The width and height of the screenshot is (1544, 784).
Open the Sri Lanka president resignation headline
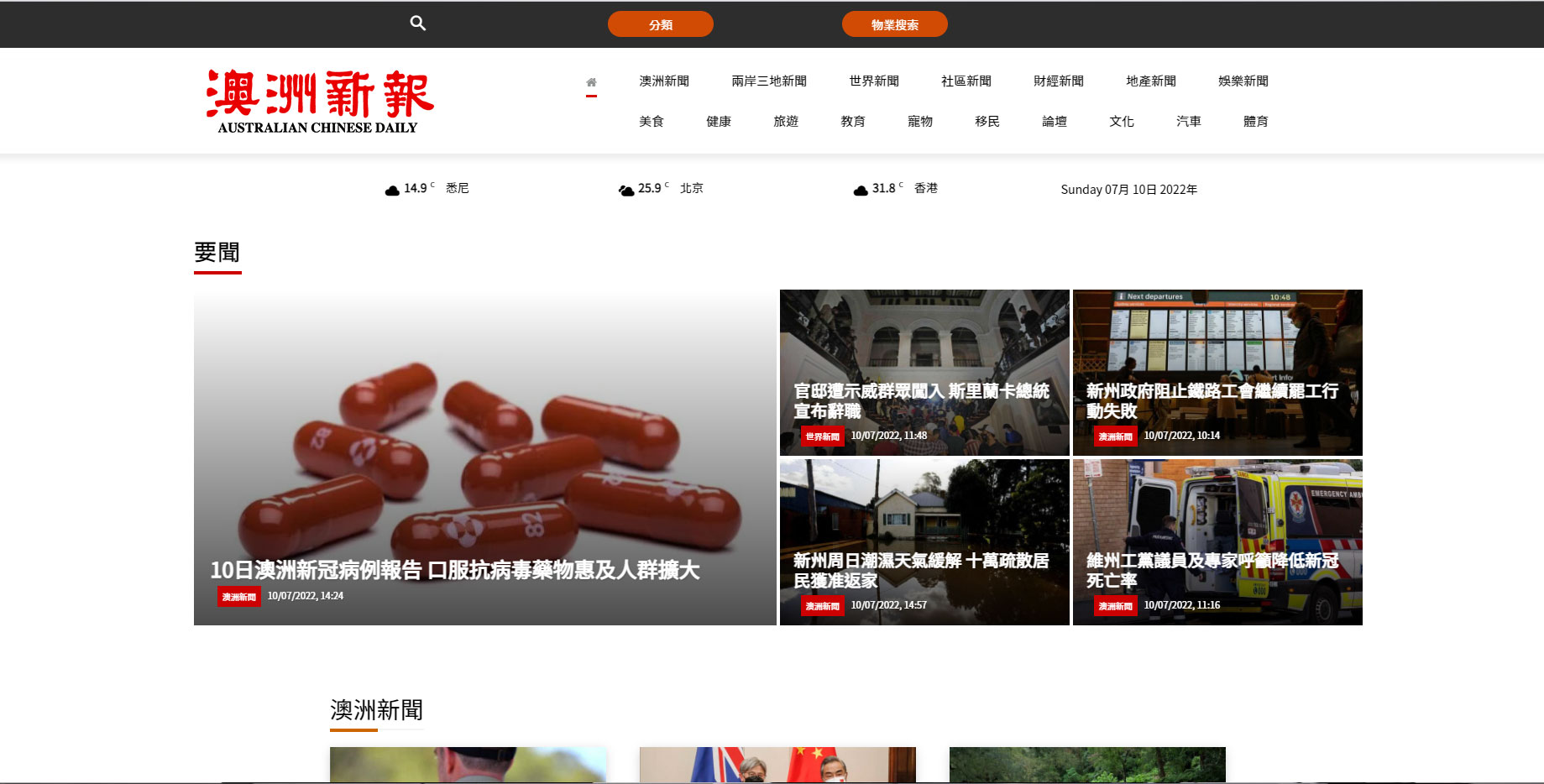[x=924, y=402]
